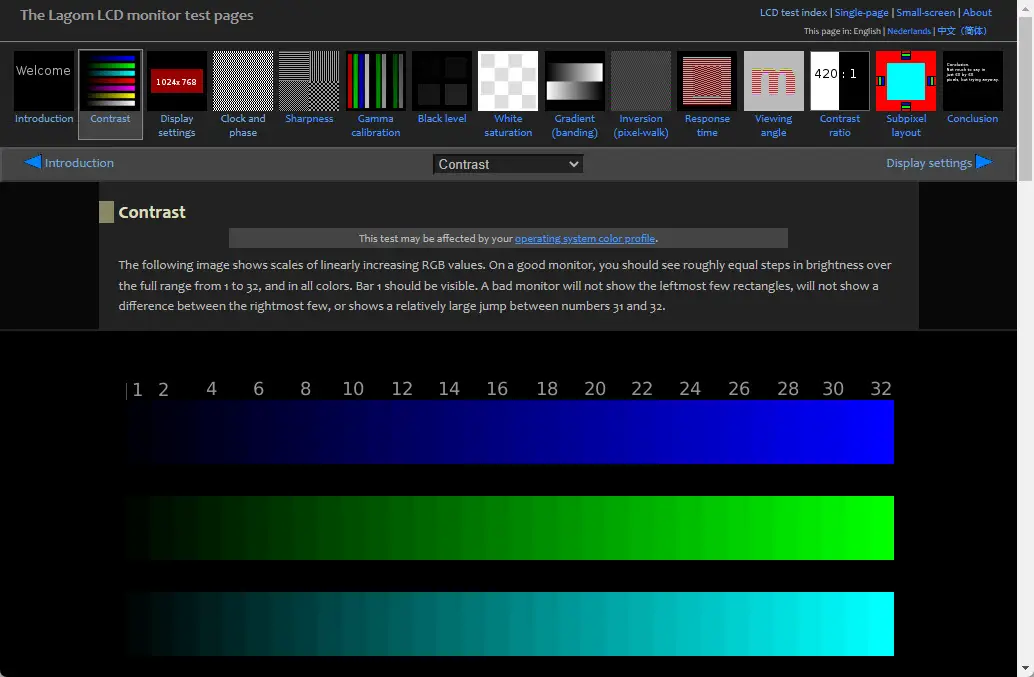Click the blue left arrow to Introduction
1034x677 pixels.
(32, 162)
